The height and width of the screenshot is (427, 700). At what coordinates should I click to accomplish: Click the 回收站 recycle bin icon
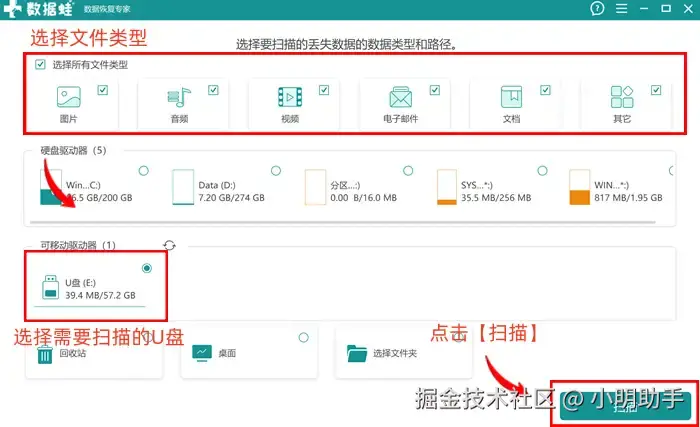(45, 355)
